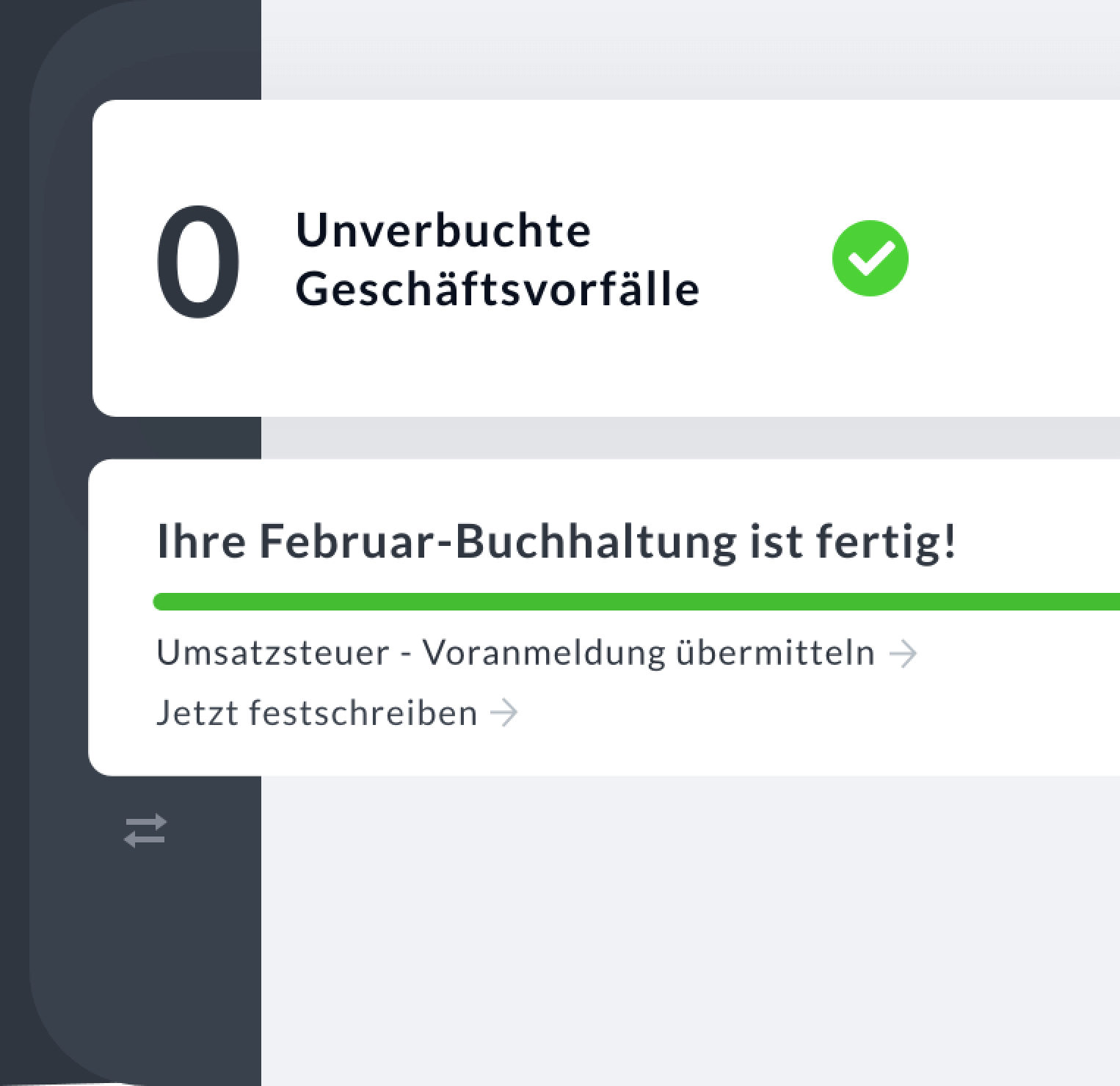Click the word Umsatzsteuer in the link
This screenshot has height=1086, width=1120.
[272, 653]
